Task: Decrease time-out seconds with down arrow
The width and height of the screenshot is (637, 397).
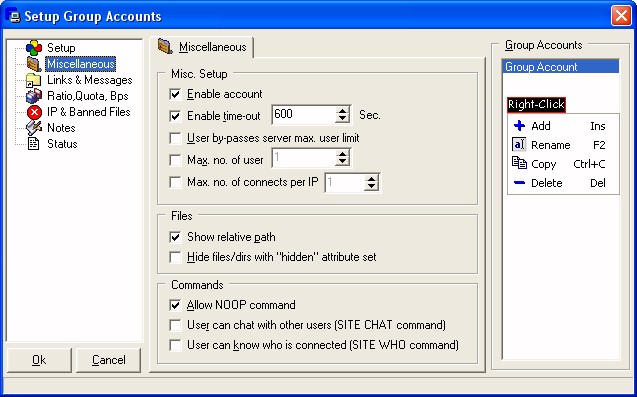Action: point(342,119)
